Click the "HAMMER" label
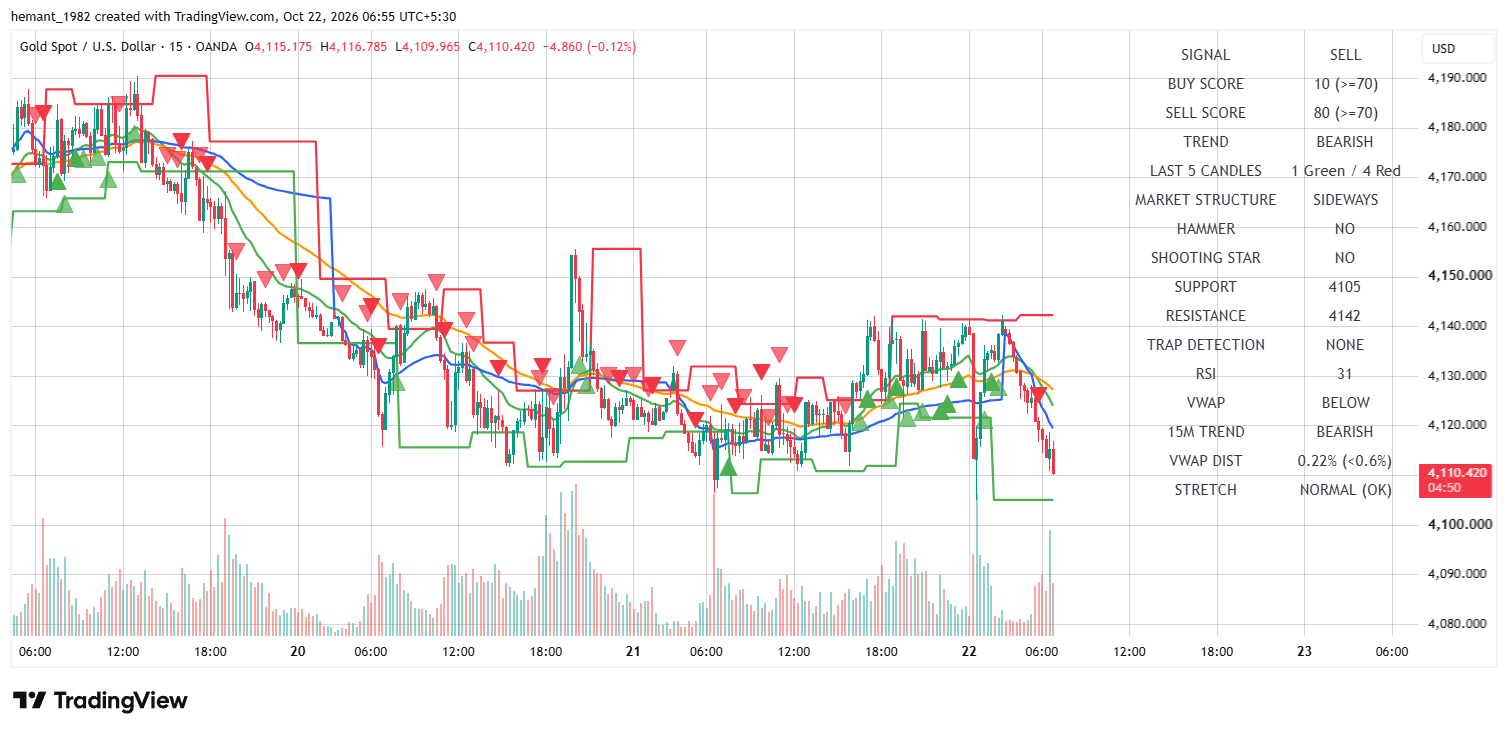The height and width of the screenshot is (733, 1508). pos(1205,229)
